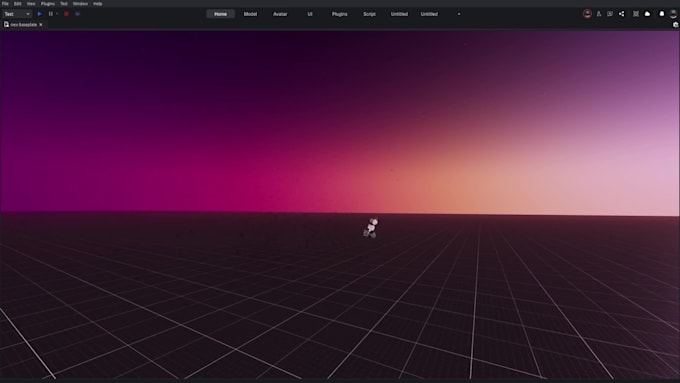Switch to the Script tab

(x=369, y=14)
